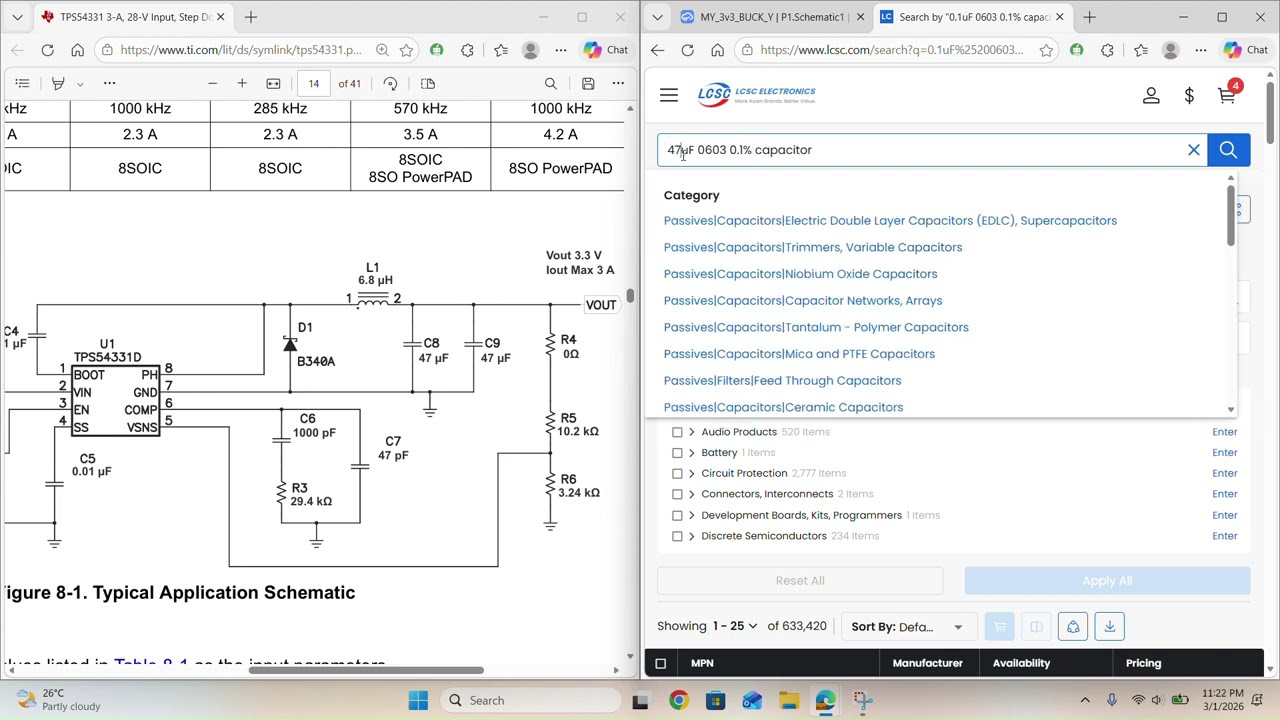This screenshot has height=720, width=1280.
Task: Check the Development Boards, Kits, Programmers checkbox
Action: tap(677, 515)
